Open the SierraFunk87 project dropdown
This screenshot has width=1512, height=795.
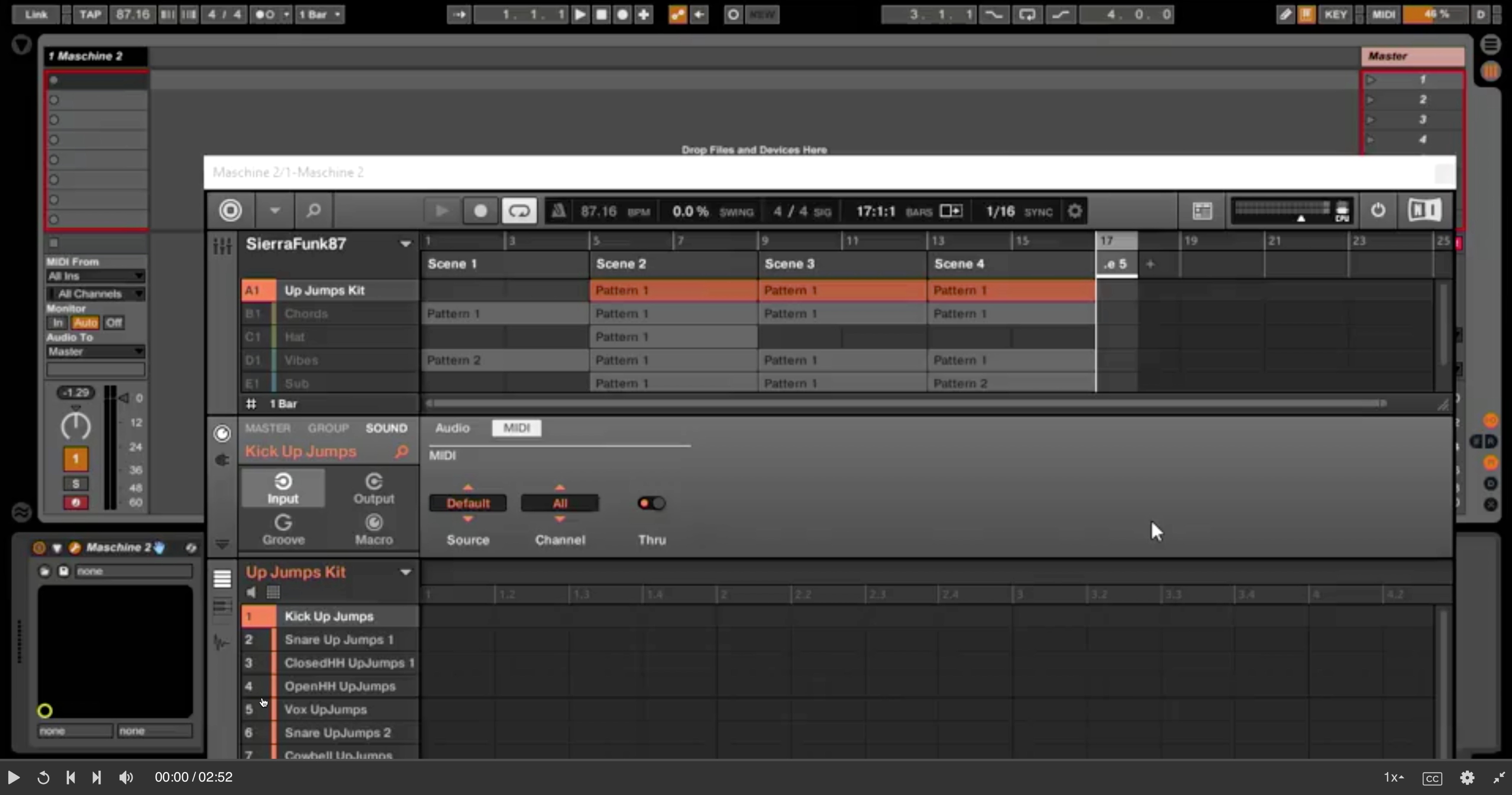click(405, 243)
